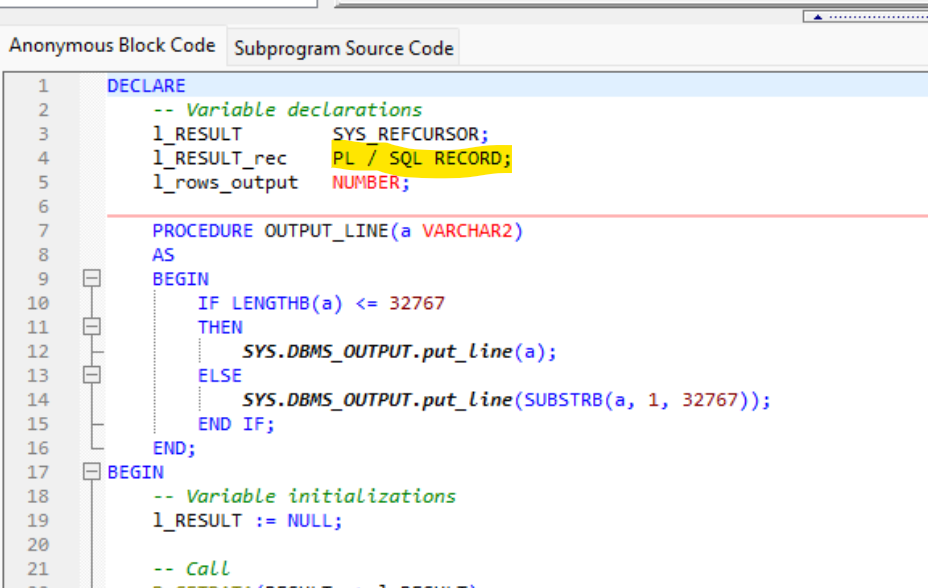Click highlighted PL / SQL RECORD text

click(421, 159)
